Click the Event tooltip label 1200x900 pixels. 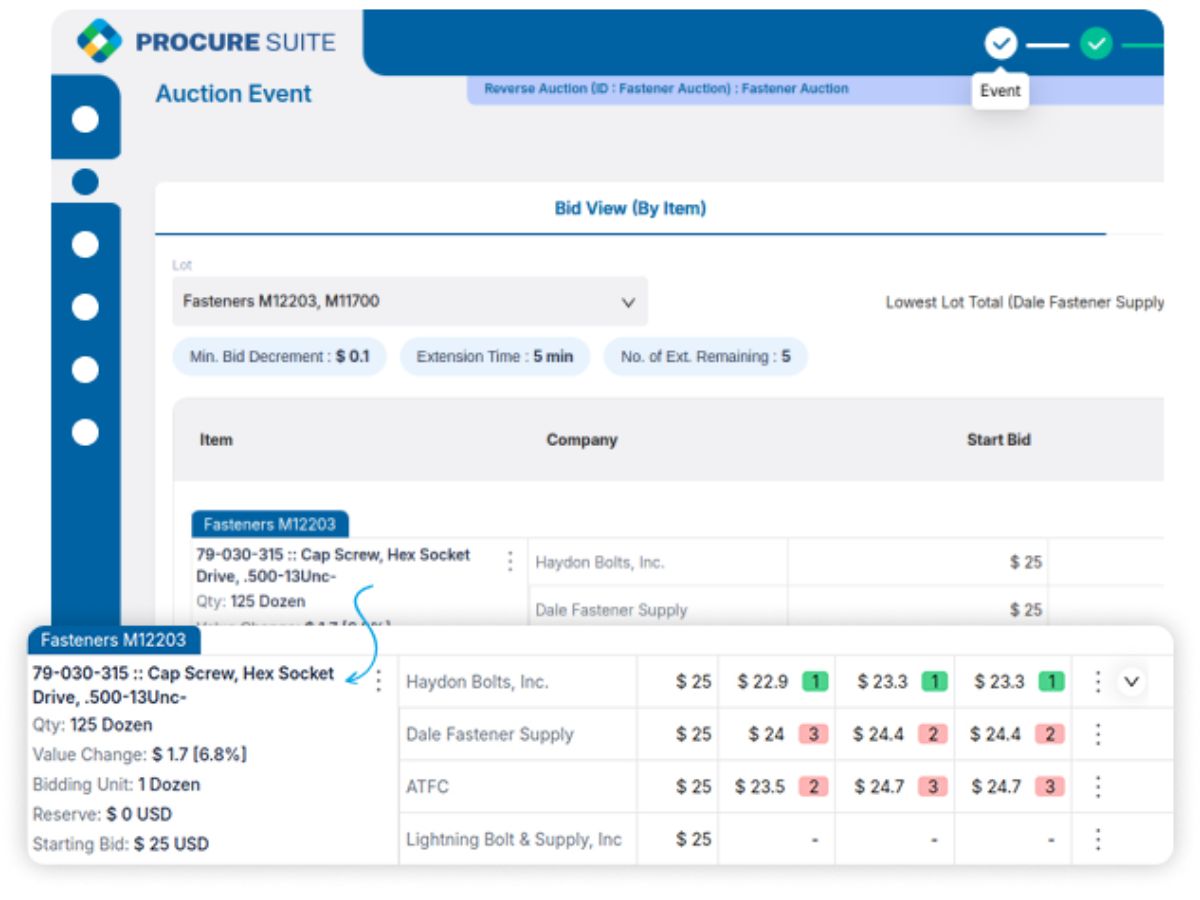pos(1000,91)
